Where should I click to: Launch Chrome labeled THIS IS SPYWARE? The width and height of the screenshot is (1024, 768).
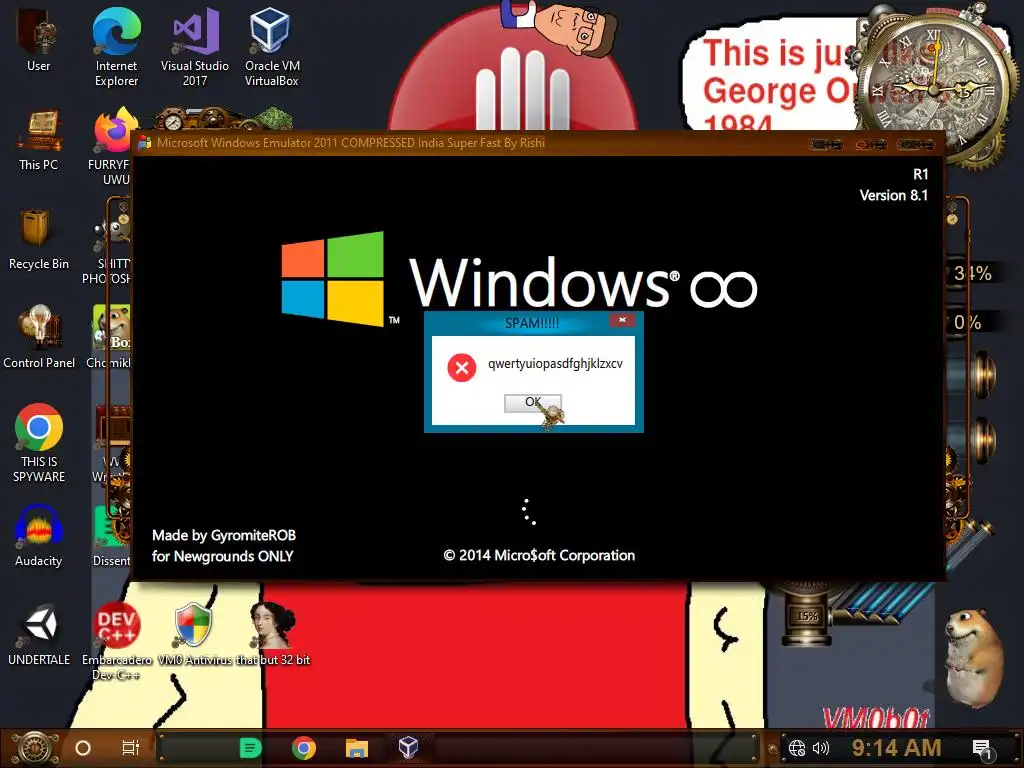pyautogui.click(x=39, y=443)
